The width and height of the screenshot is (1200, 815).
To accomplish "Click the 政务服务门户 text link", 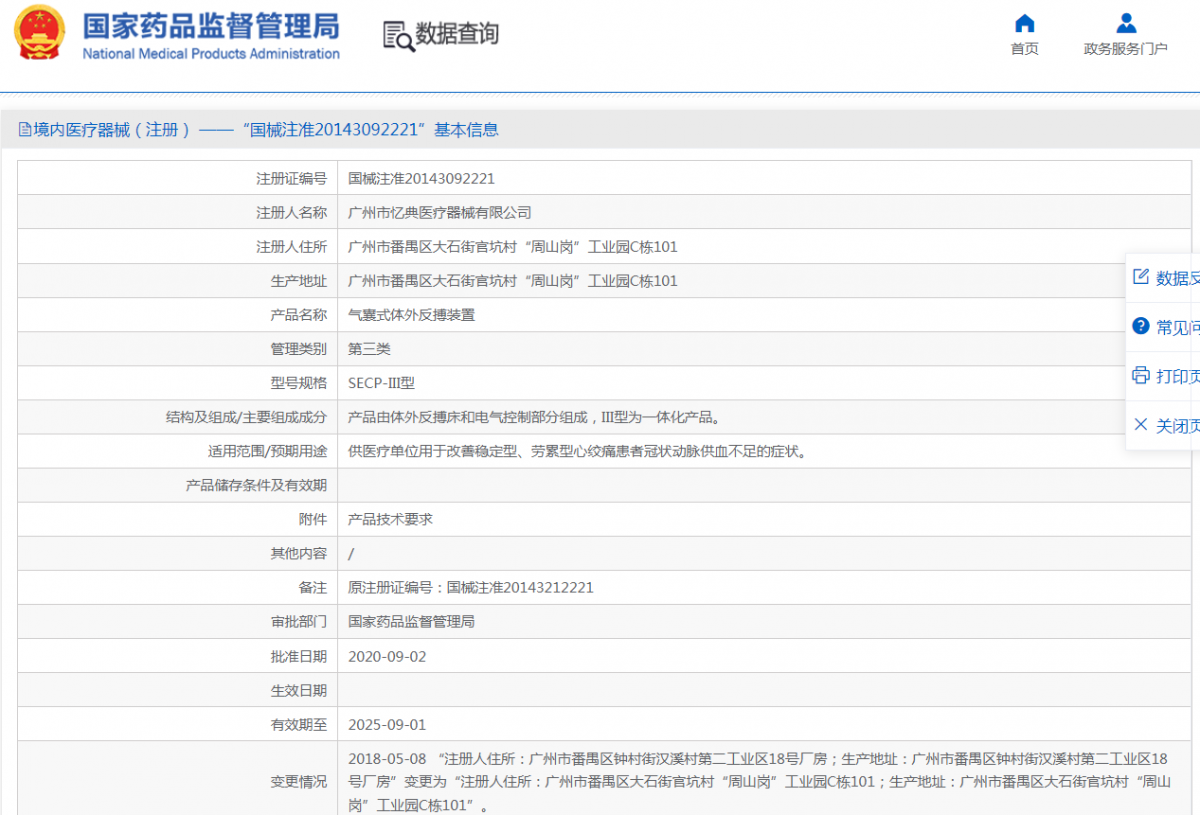I will pos(1126,49).
